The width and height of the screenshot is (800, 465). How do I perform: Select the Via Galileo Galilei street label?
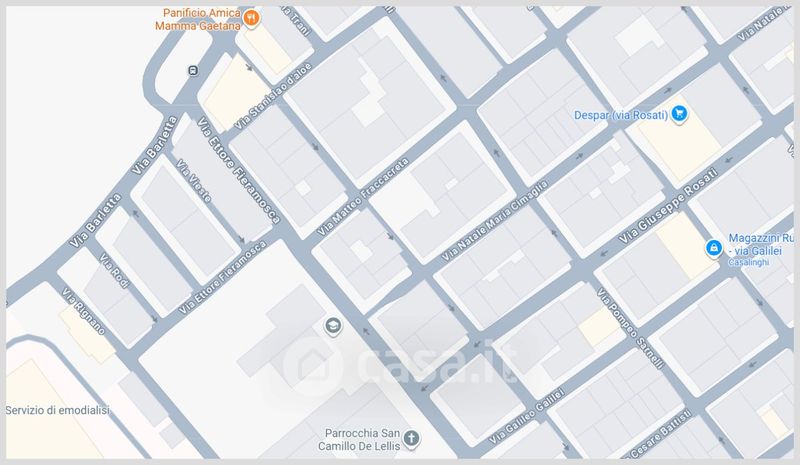click(x=527, y=416)
